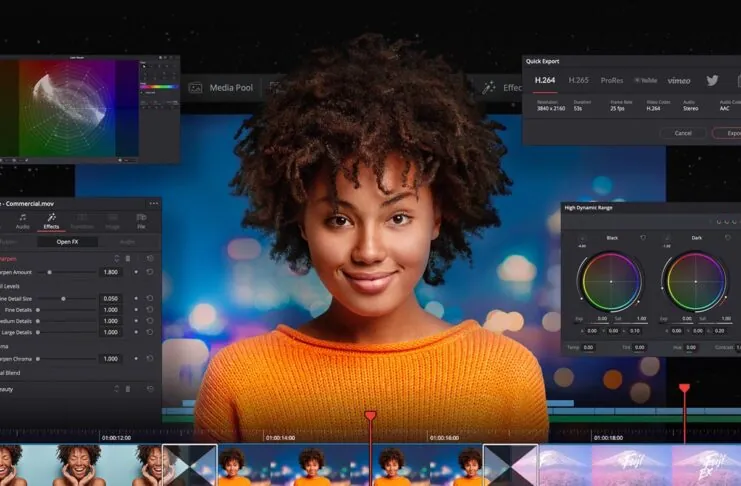741x486 pixels.
Task: Reset the Medium Details parameter
Action: coord(150,321)
